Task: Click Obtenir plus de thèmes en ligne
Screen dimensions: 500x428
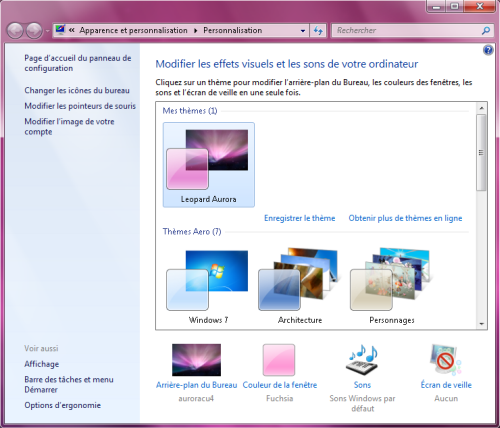Action: (x=405, y=218)
